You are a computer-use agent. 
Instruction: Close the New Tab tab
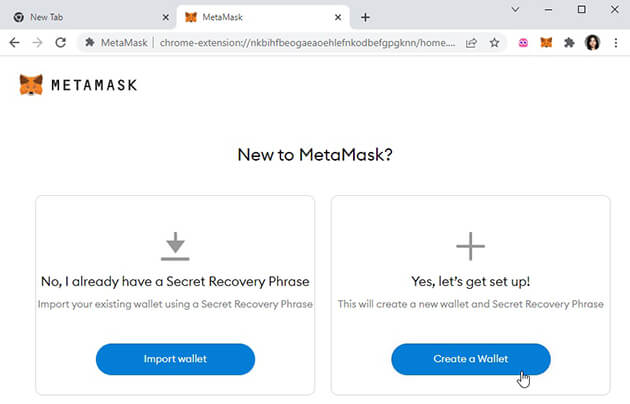click(165, 17)
